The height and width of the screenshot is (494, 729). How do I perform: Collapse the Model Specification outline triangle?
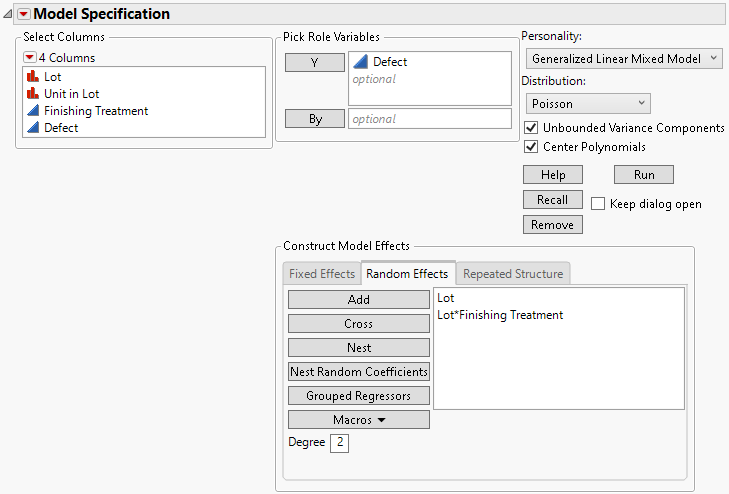click(9, 14)
